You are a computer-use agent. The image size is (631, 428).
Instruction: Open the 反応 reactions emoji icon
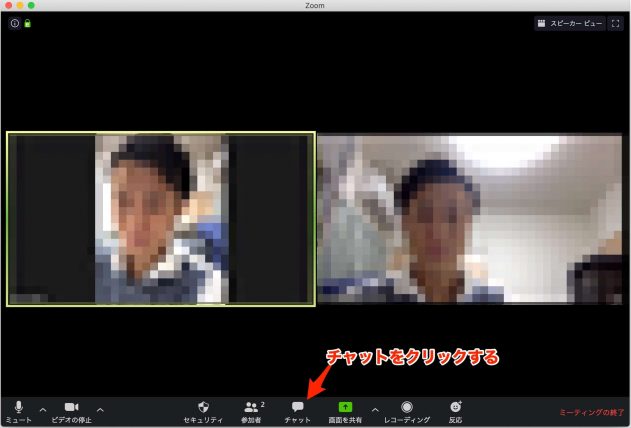pos(456,408)
